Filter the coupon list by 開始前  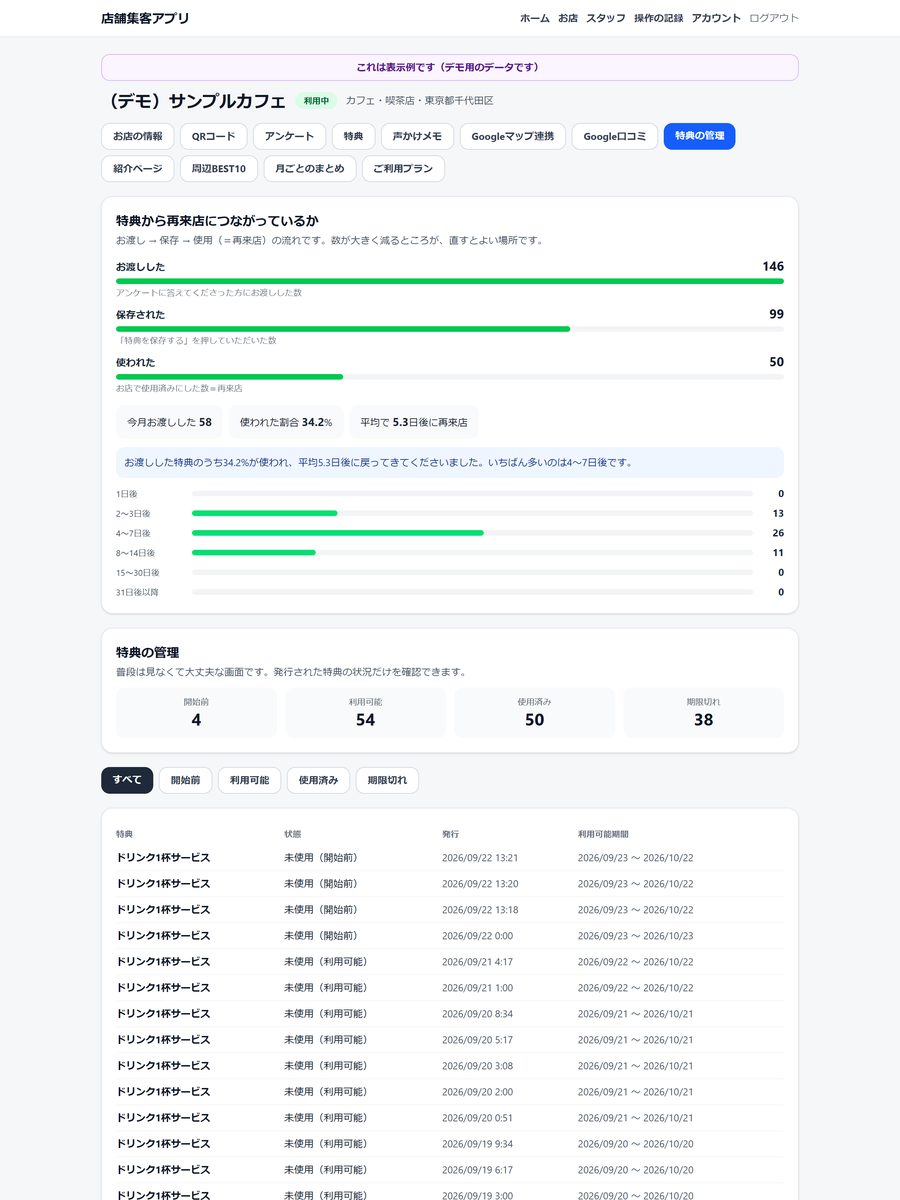(x=185, y=780)
